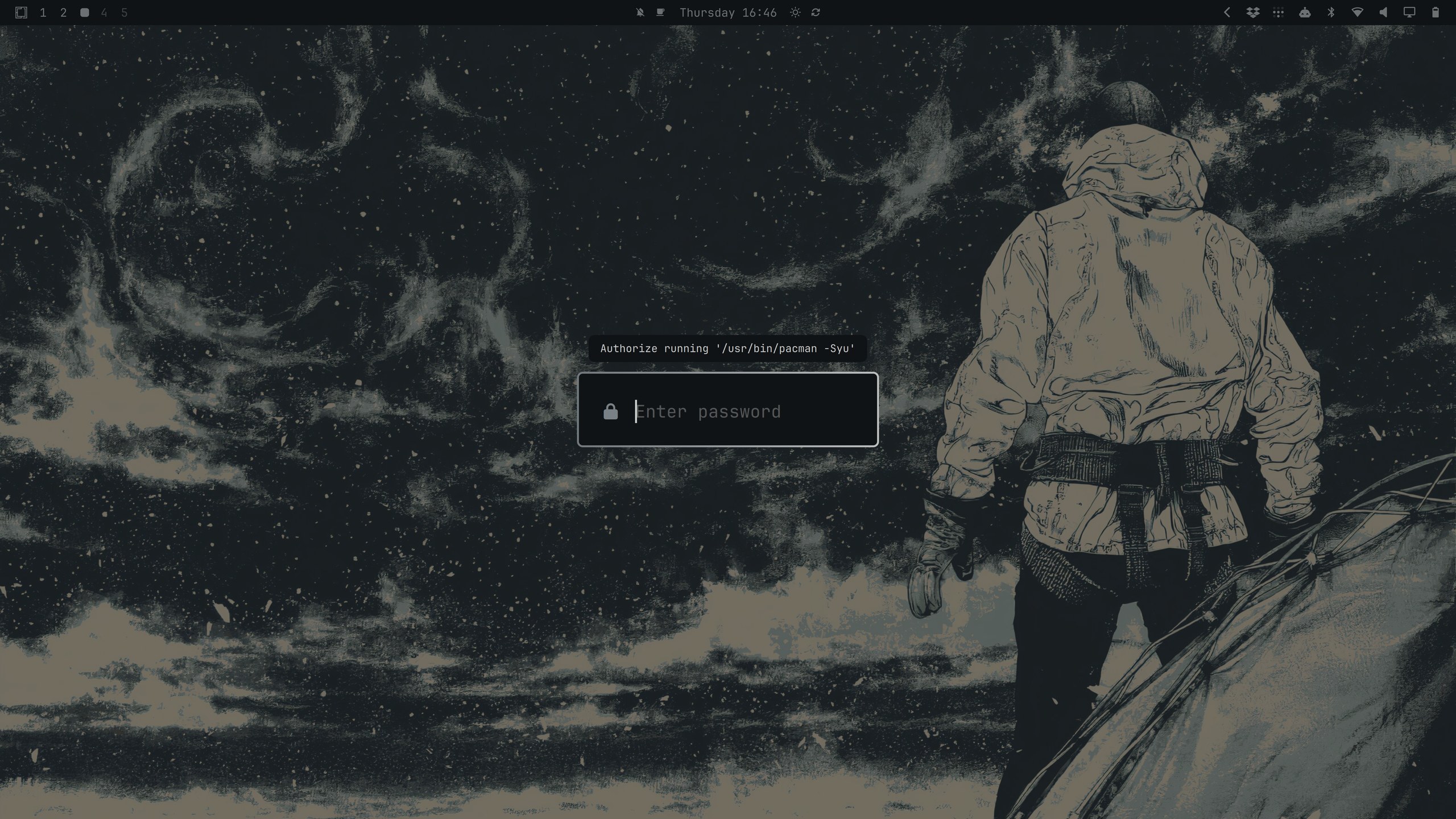Switch to workspace 4
Screen dimensions: 1456x819
104,13
